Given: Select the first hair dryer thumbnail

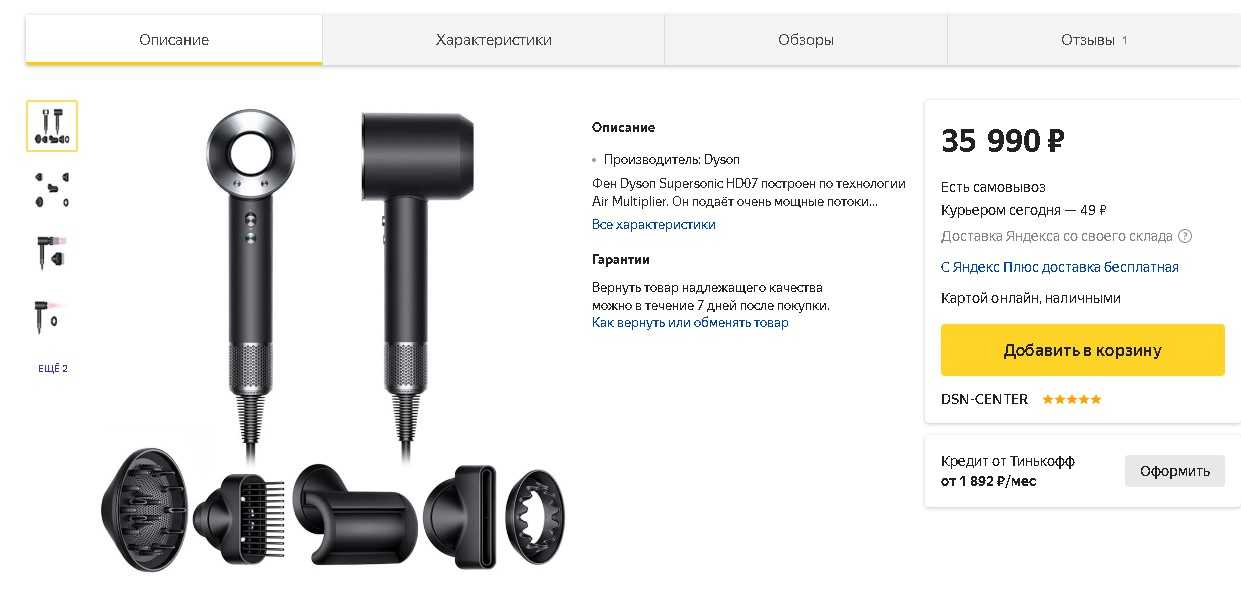Looking at the screenshot, I should point(52,126).
